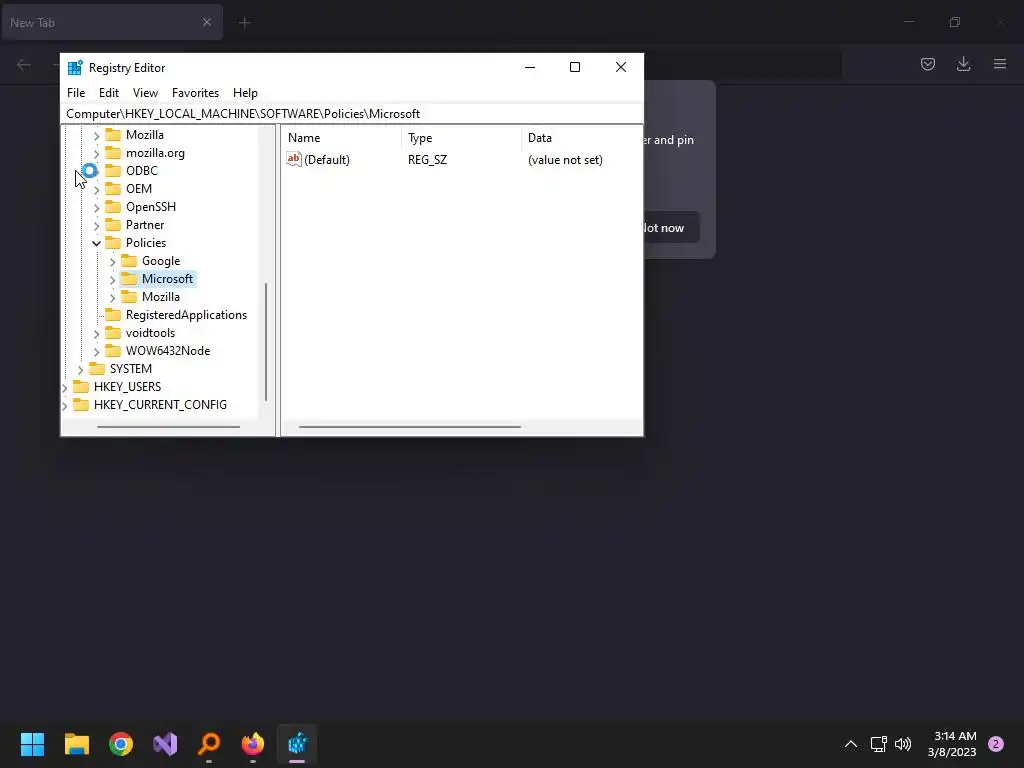Select the Mozilla entry under Policies

pos(161,296)
